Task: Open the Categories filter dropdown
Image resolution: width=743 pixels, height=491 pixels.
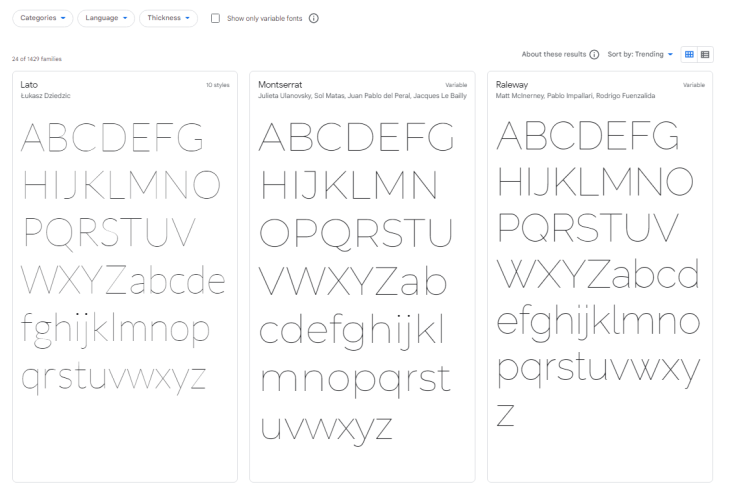Action: click(x=43, y=18)
